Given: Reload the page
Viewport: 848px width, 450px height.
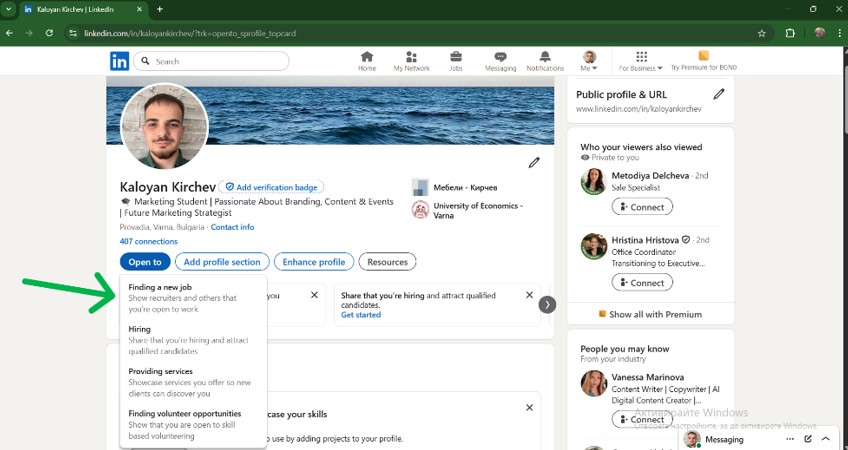Looking at the screenshot, I should pos(49,33).
